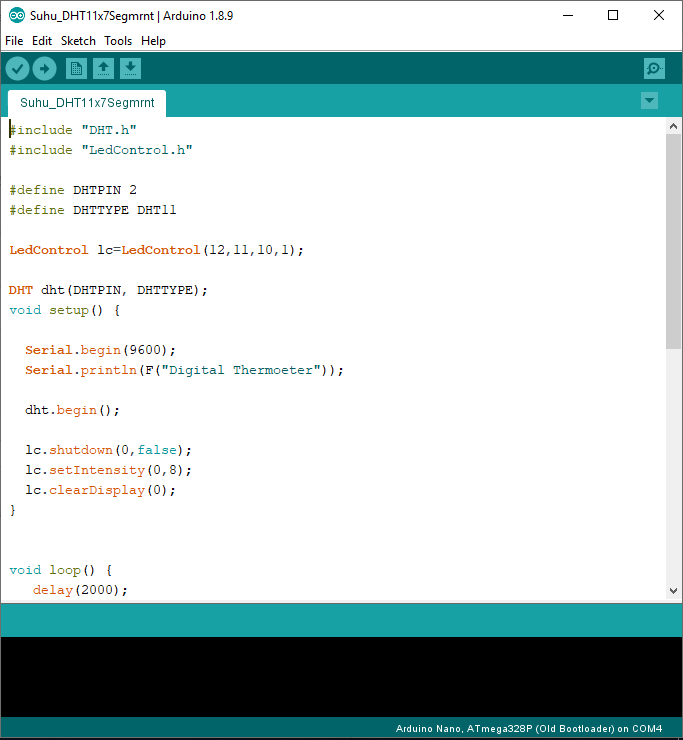Click the vertical scrollbar thumb

[x=674, y=242]
